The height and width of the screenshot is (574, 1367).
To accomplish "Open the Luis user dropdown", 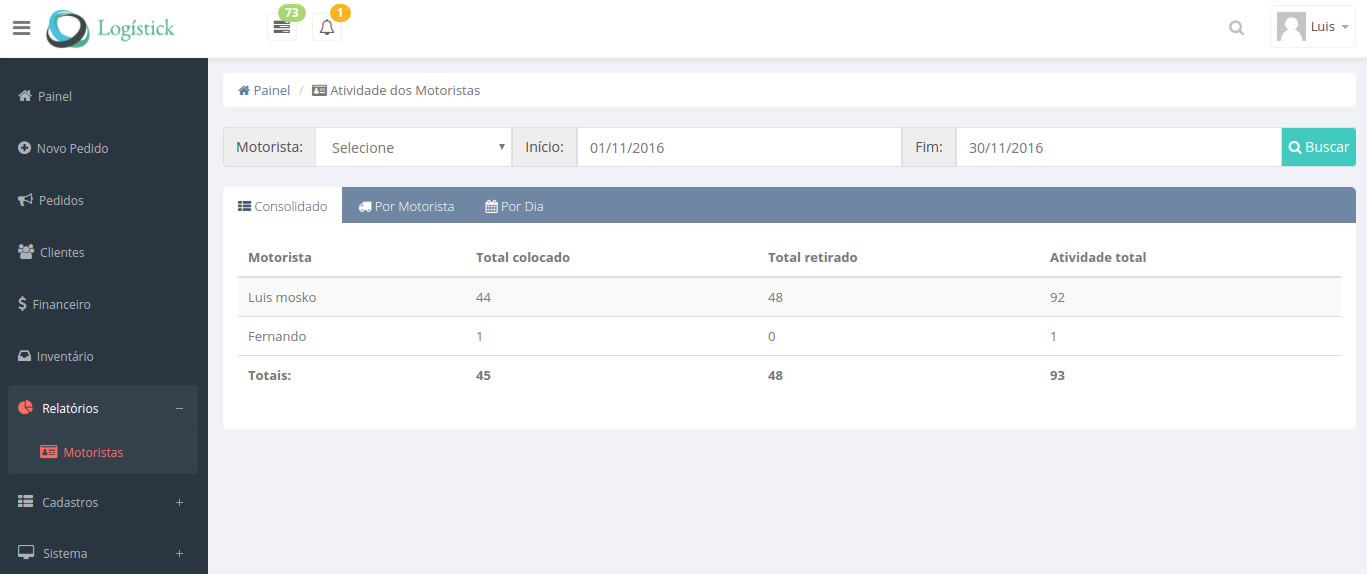I will 1313,27.
